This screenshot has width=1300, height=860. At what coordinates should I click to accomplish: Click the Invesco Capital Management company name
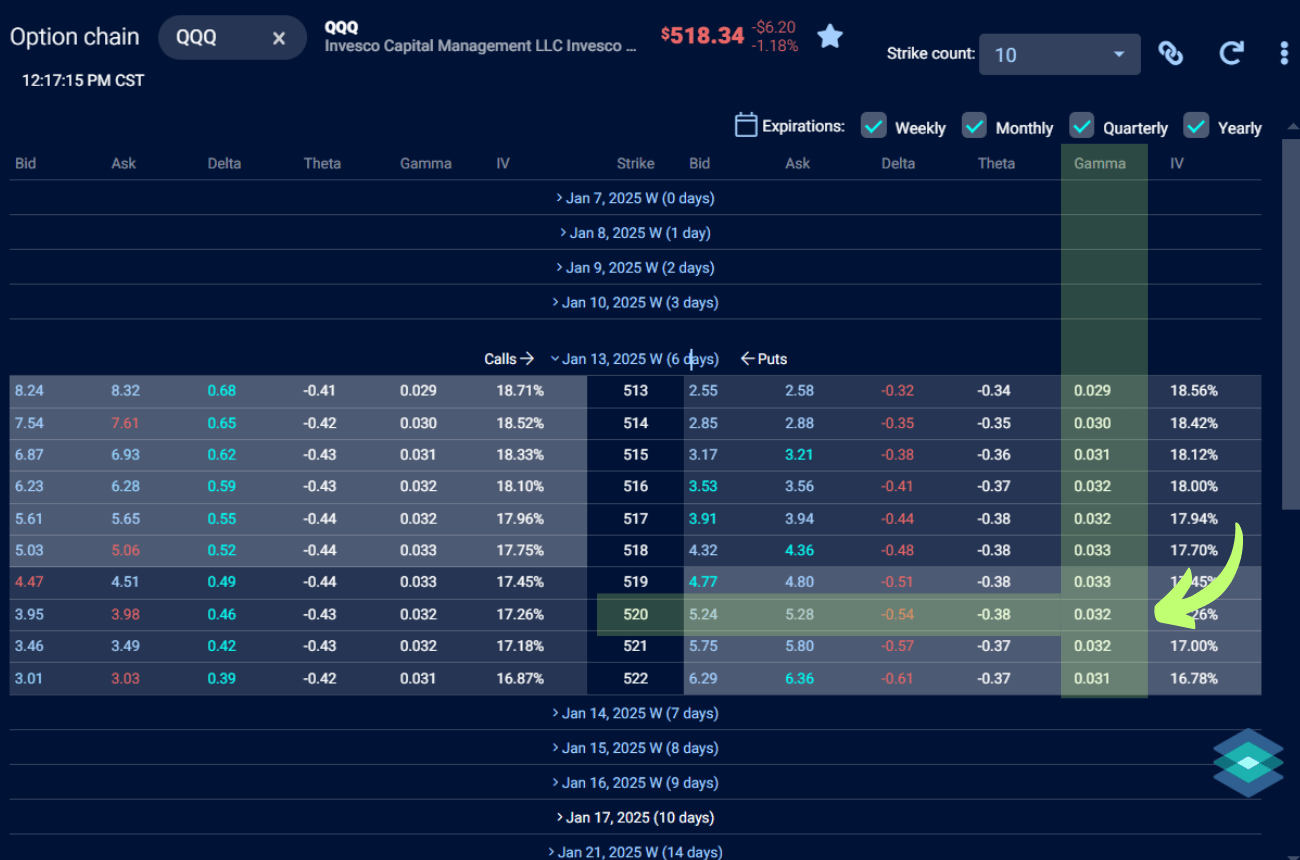click(480, 46)
